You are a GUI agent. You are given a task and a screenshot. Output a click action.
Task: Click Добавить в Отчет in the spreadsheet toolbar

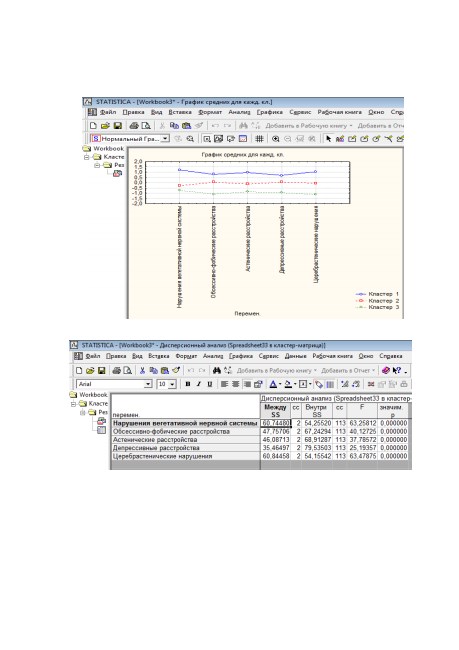345,370
